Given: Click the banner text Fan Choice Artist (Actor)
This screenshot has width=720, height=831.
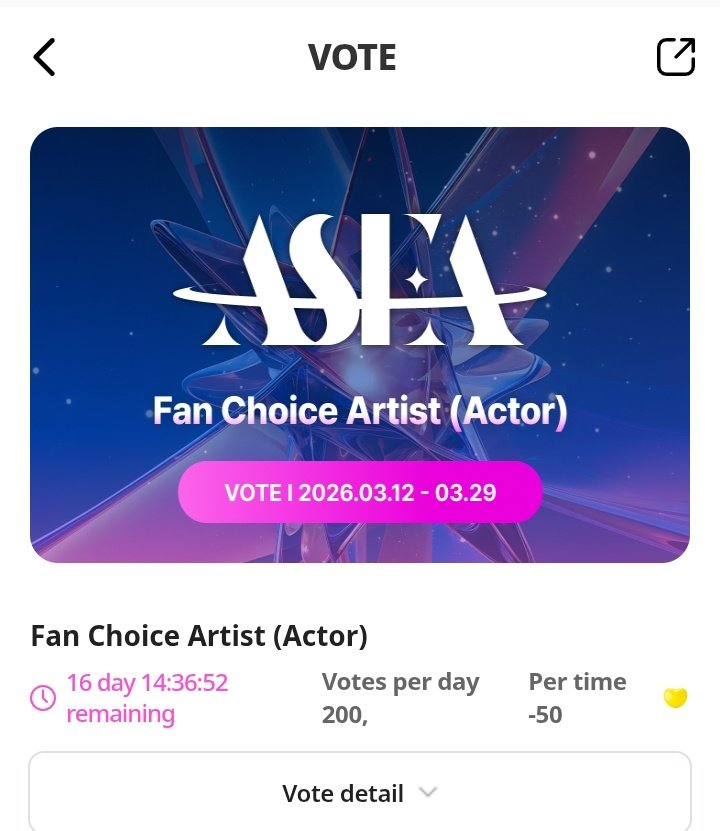Looking at the screenshot, I should click(360, 411).
